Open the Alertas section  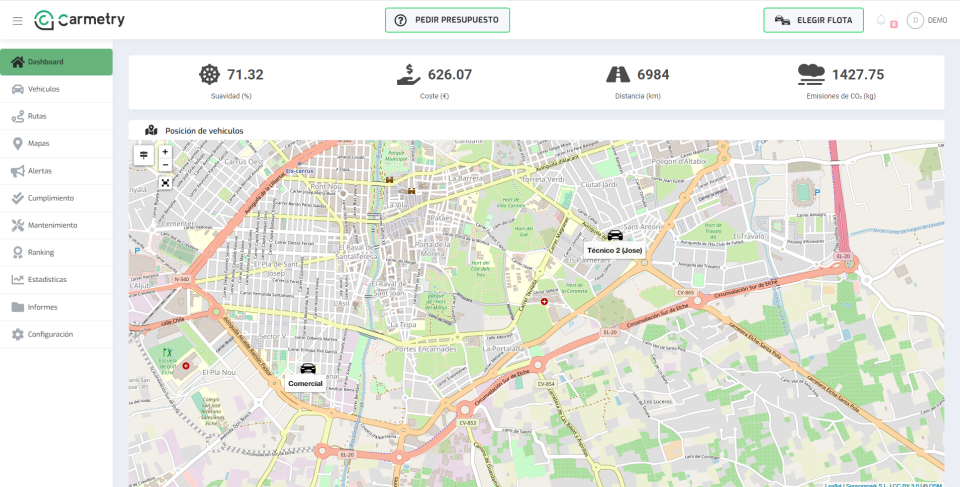tap(56, 171)
